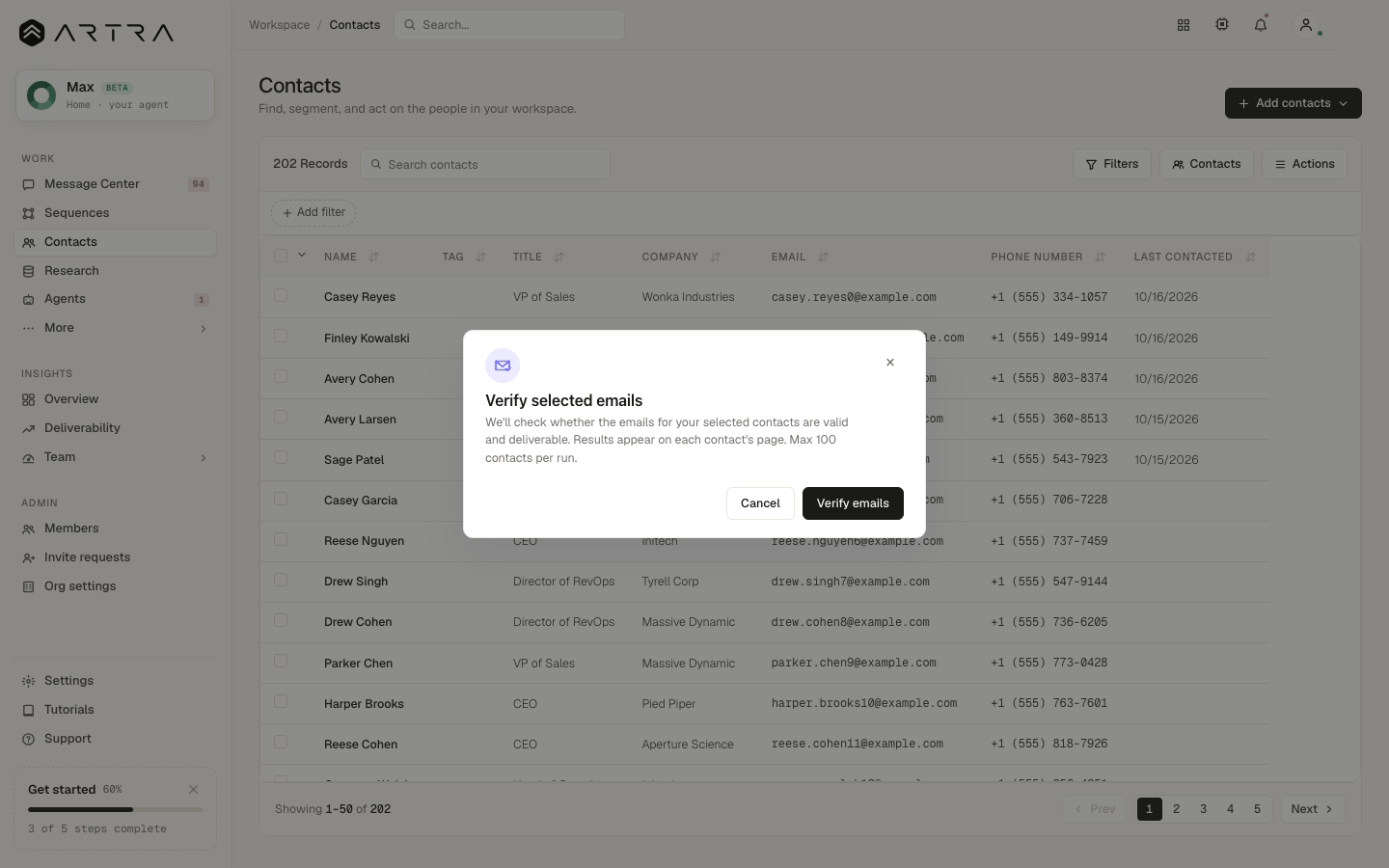This screenshot has height=868, width=1389.
Task: Check the Casey Reyes row checkbox
Action: tap(281, 296)
